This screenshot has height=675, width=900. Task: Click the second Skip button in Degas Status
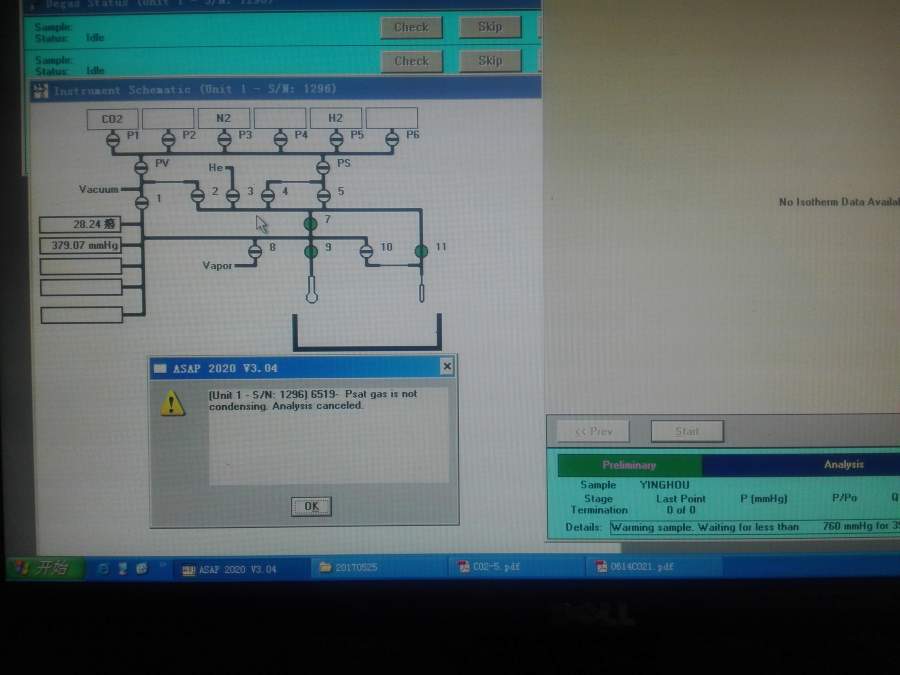pos(490,60)
